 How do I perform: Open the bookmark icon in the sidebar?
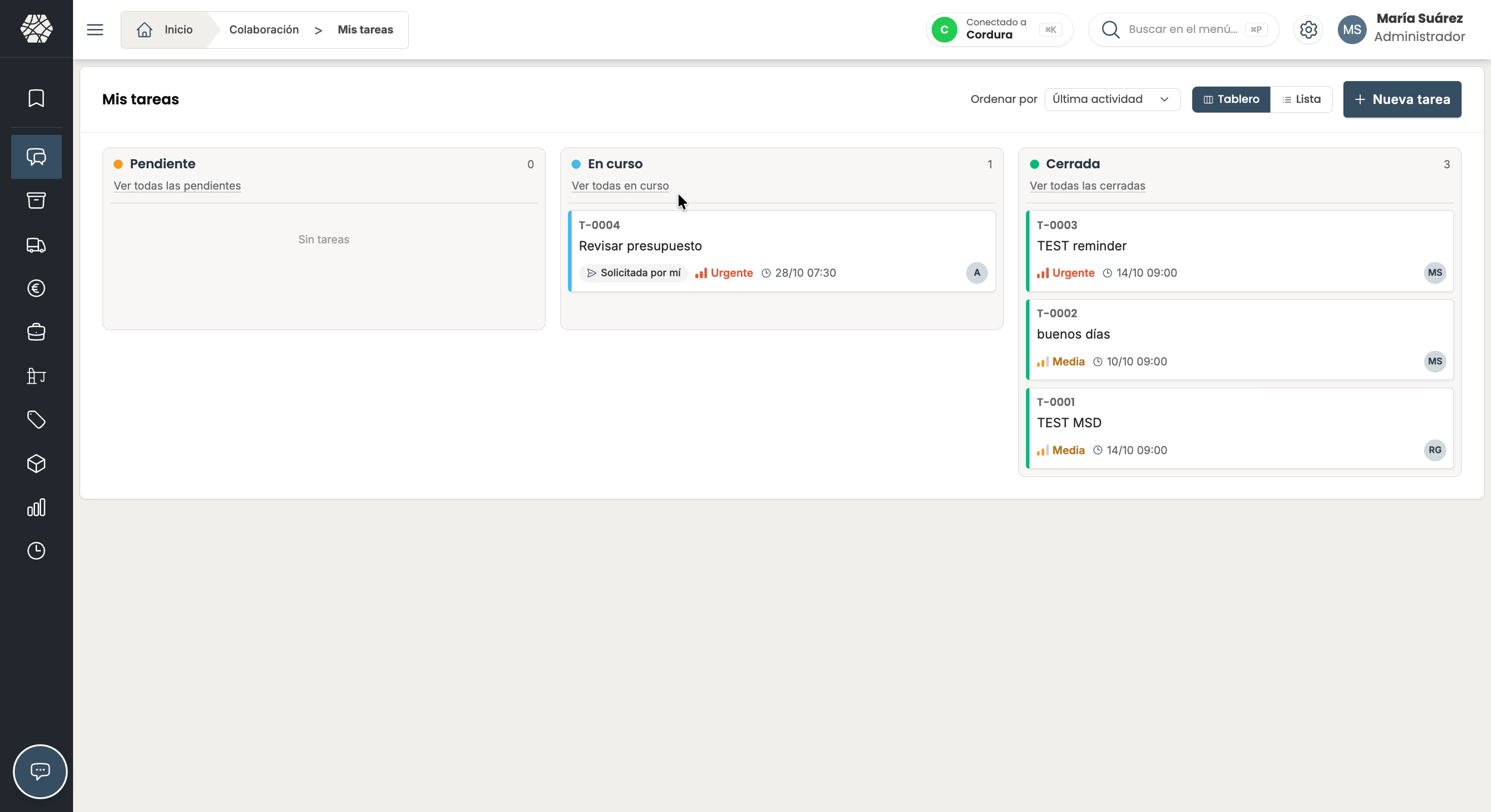[x=37, y=98]
